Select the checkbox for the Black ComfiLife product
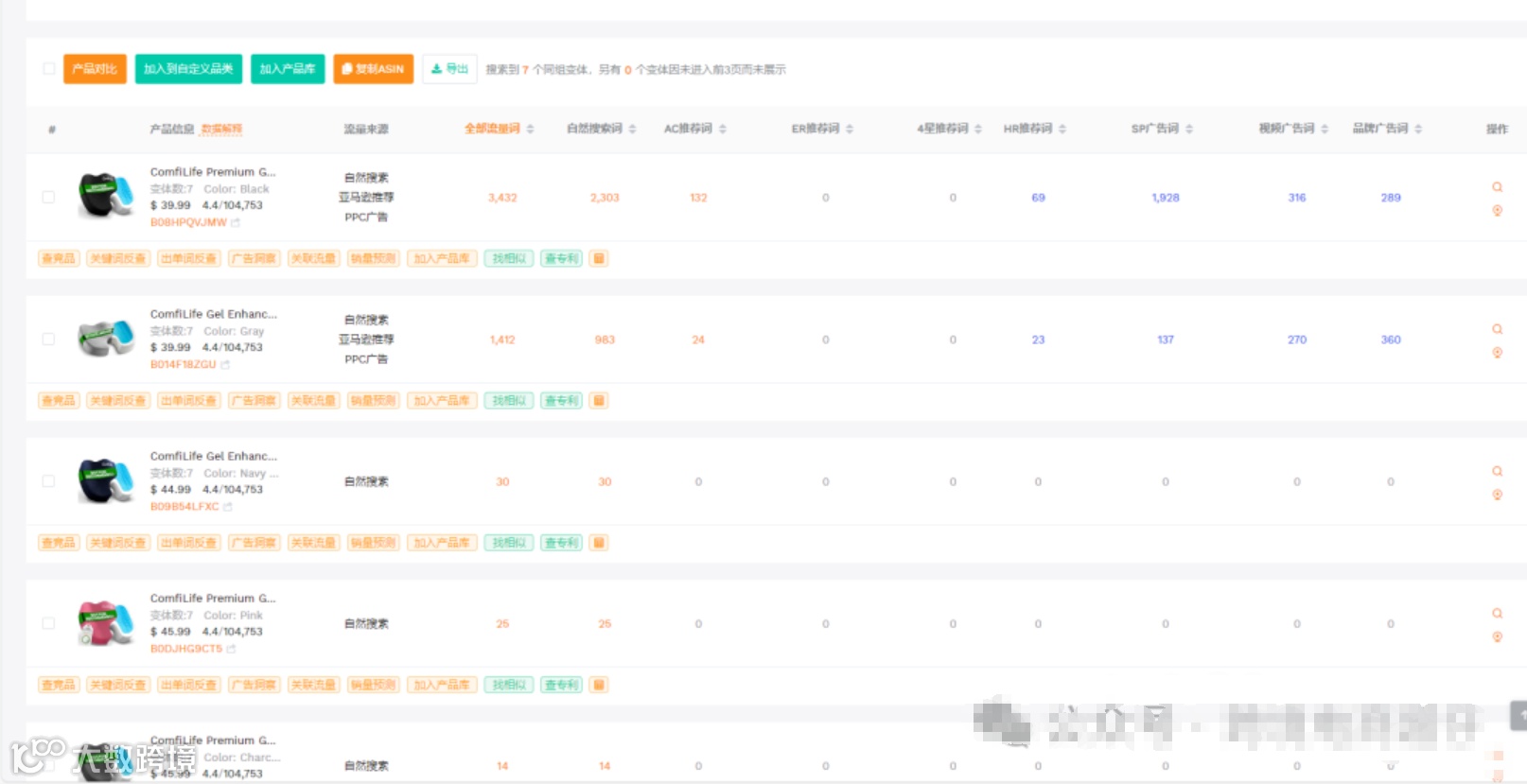This screenshot has height=784, width=1527. tap(48, 197)
